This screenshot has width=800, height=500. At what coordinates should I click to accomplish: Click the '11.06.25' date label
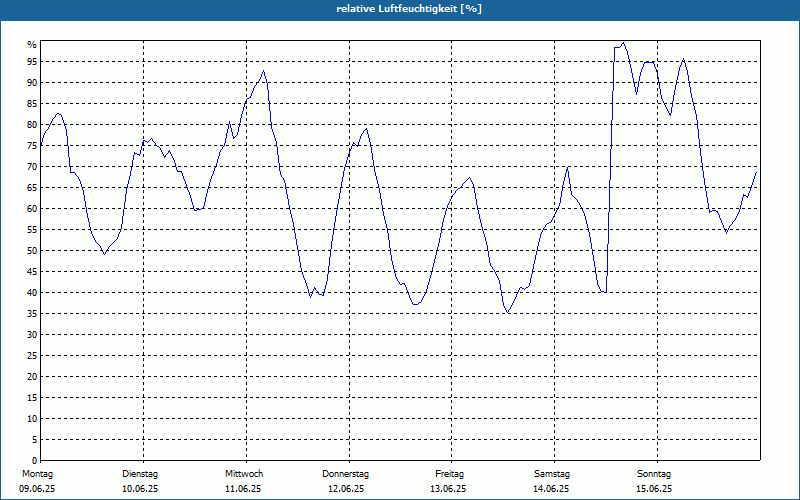243,489
